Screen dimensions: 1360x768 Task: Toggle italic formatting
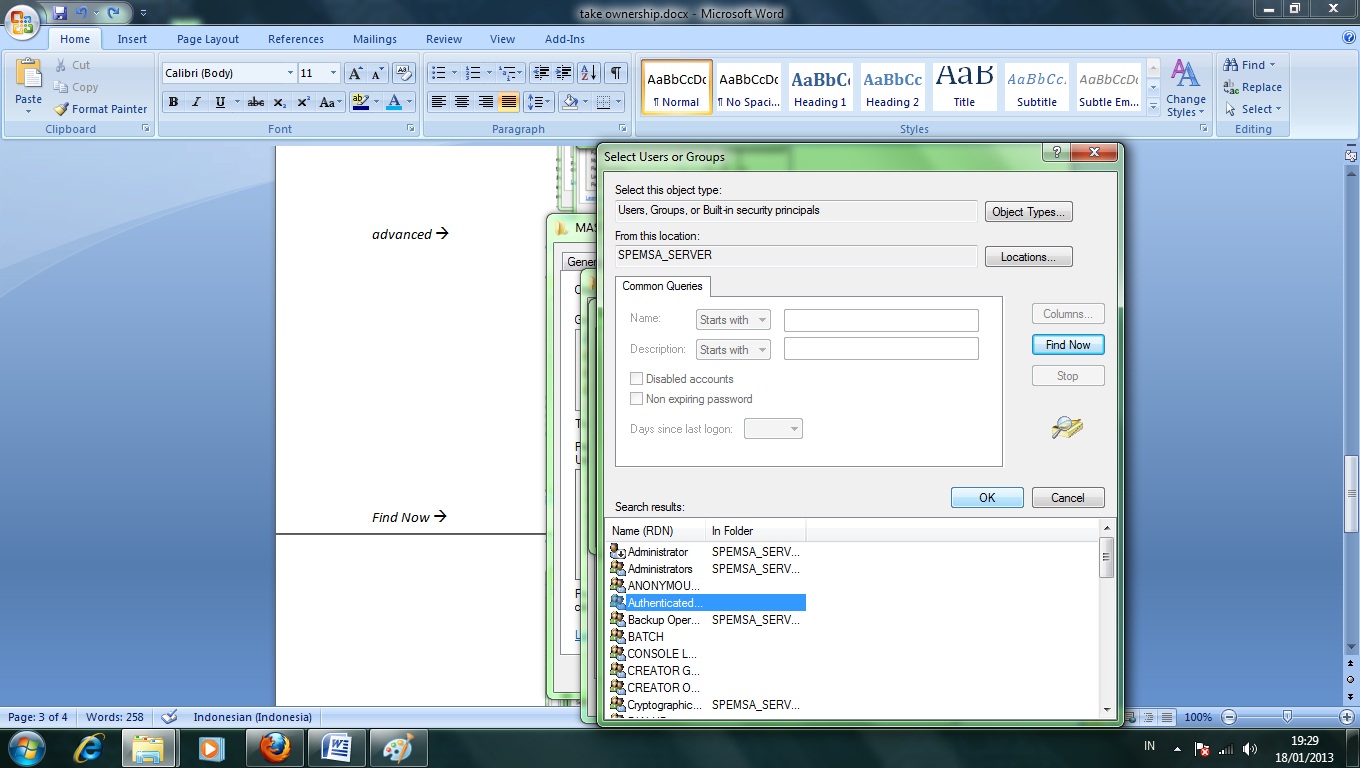click(x=196, y=102)
